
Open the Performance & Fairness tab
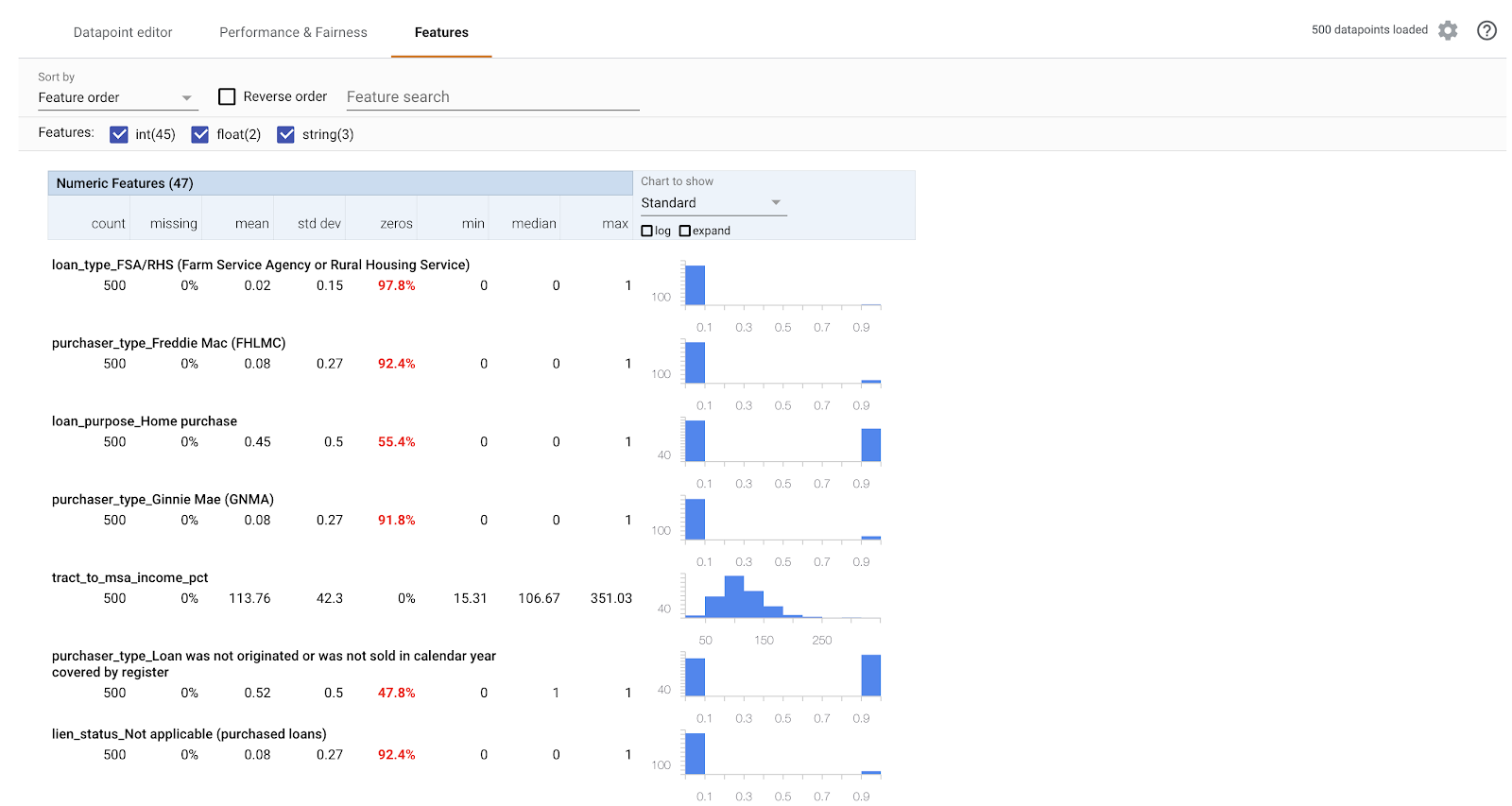tap(293, 32)
